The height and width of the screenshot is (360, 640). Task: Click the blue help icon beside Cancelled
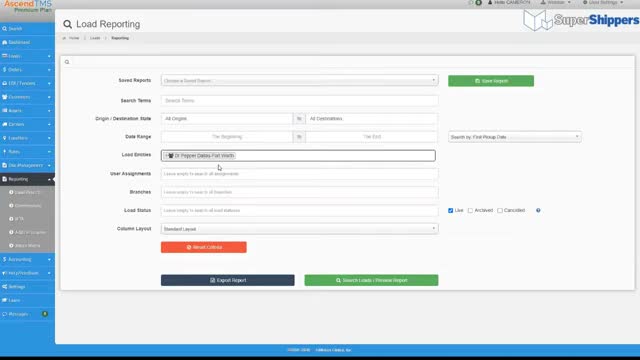pyautogui.click(x=538, y=211)
